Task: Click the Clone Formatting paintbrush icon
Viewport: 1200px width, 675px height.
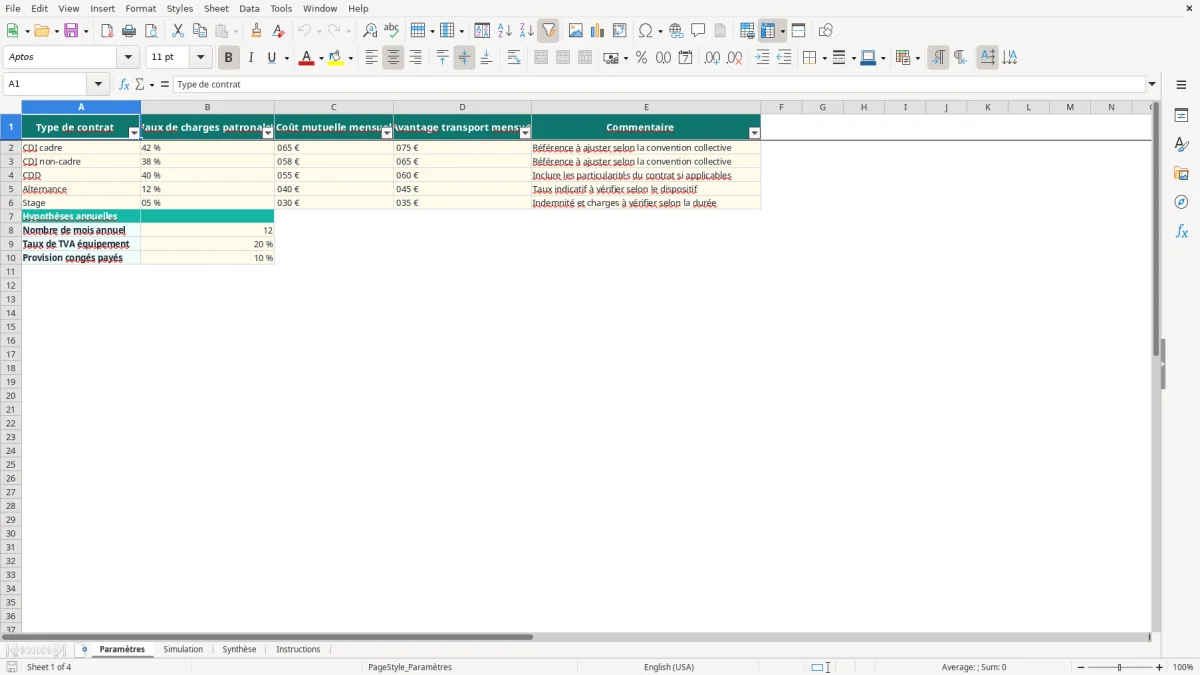Action: (x=257, y=31)
